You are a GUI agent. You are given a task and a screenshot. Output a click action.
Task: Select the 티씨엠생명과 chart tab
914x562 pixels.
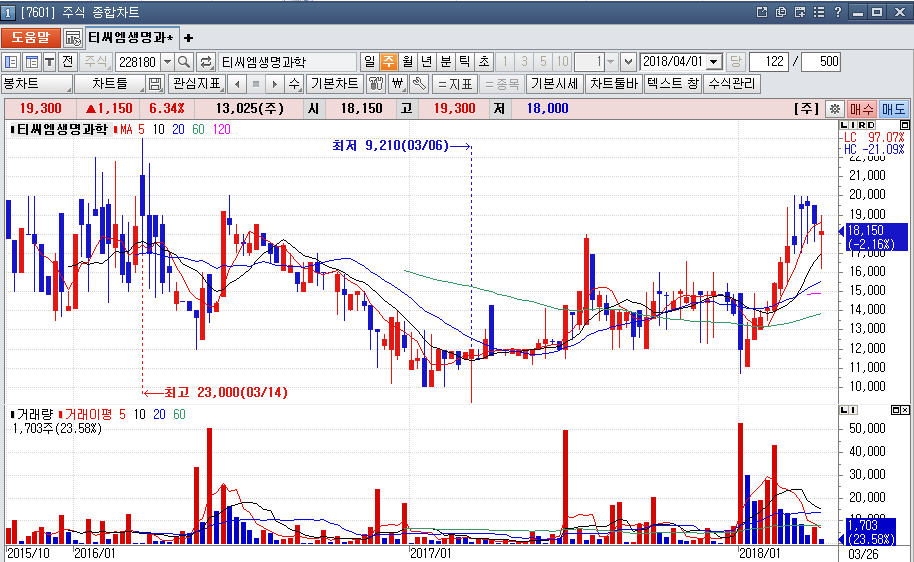click(130, 38)
